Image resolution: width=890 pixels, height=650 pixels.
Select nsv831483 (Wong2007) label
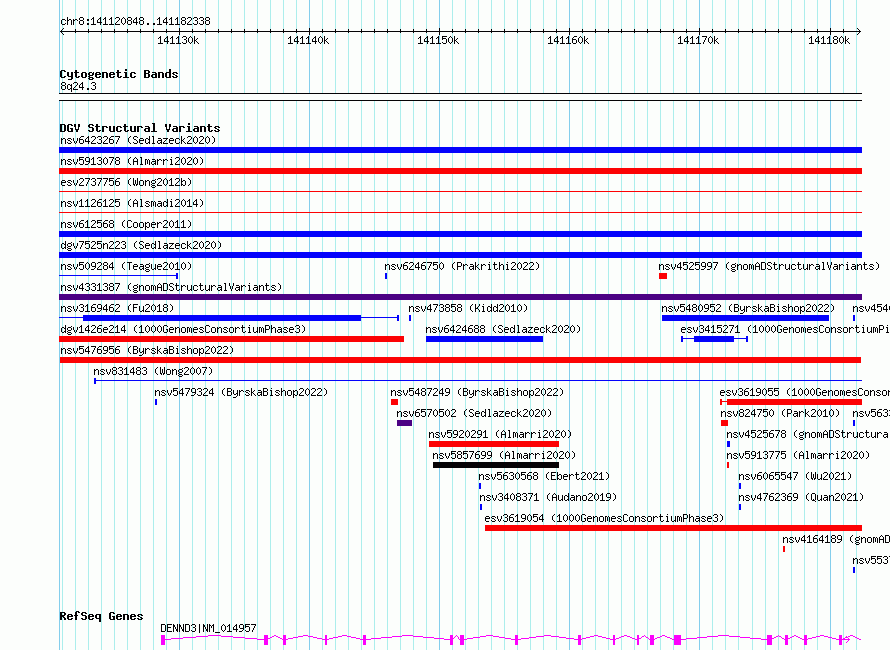tap(153, 371)
